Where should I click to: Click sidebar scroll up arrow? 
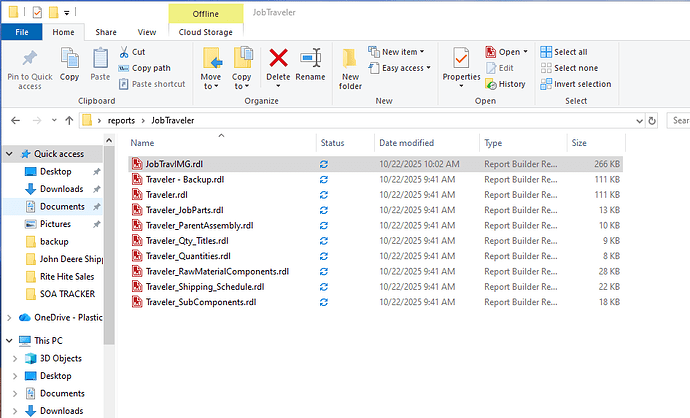pyautogui.click(x=109, y=140)
